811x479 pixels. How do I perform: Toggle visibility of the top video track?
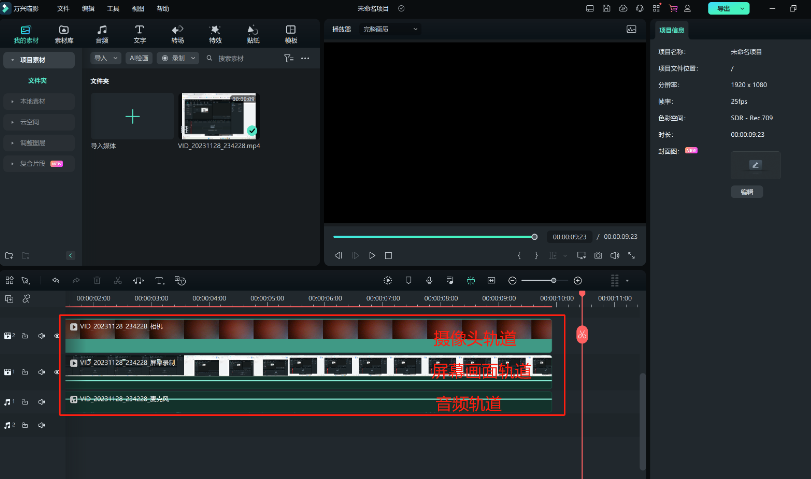(x=56, y=336)
